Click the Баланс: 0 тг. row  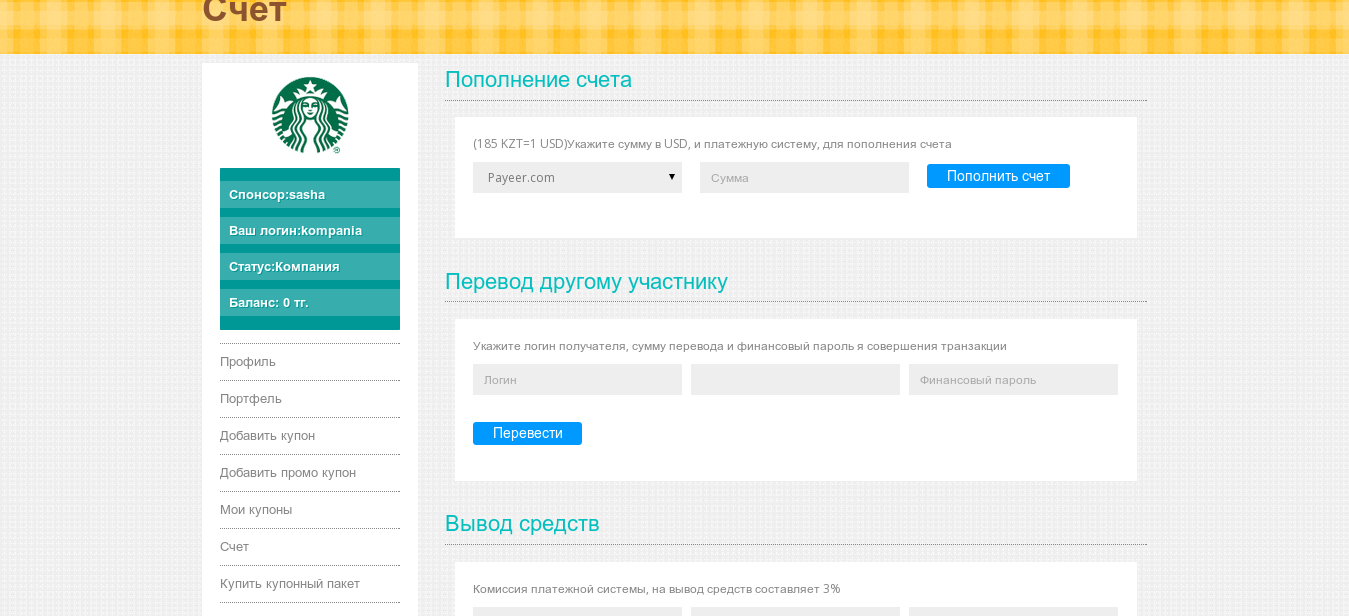pos(310,302)
